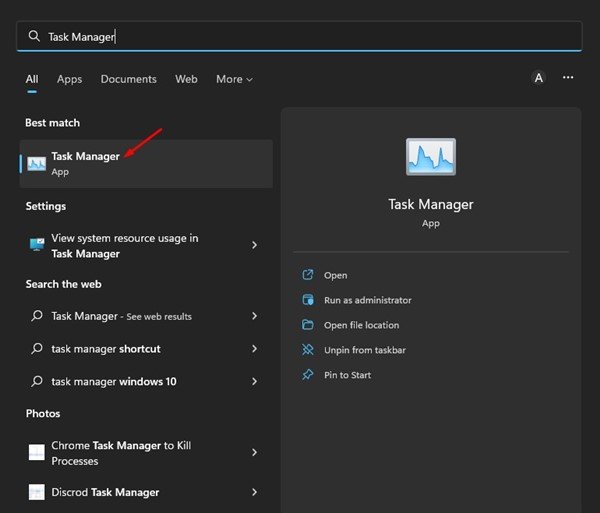Click the Pin to Start pin icon
This screenshot has width=600, height=513.
(x=308, y=375)
